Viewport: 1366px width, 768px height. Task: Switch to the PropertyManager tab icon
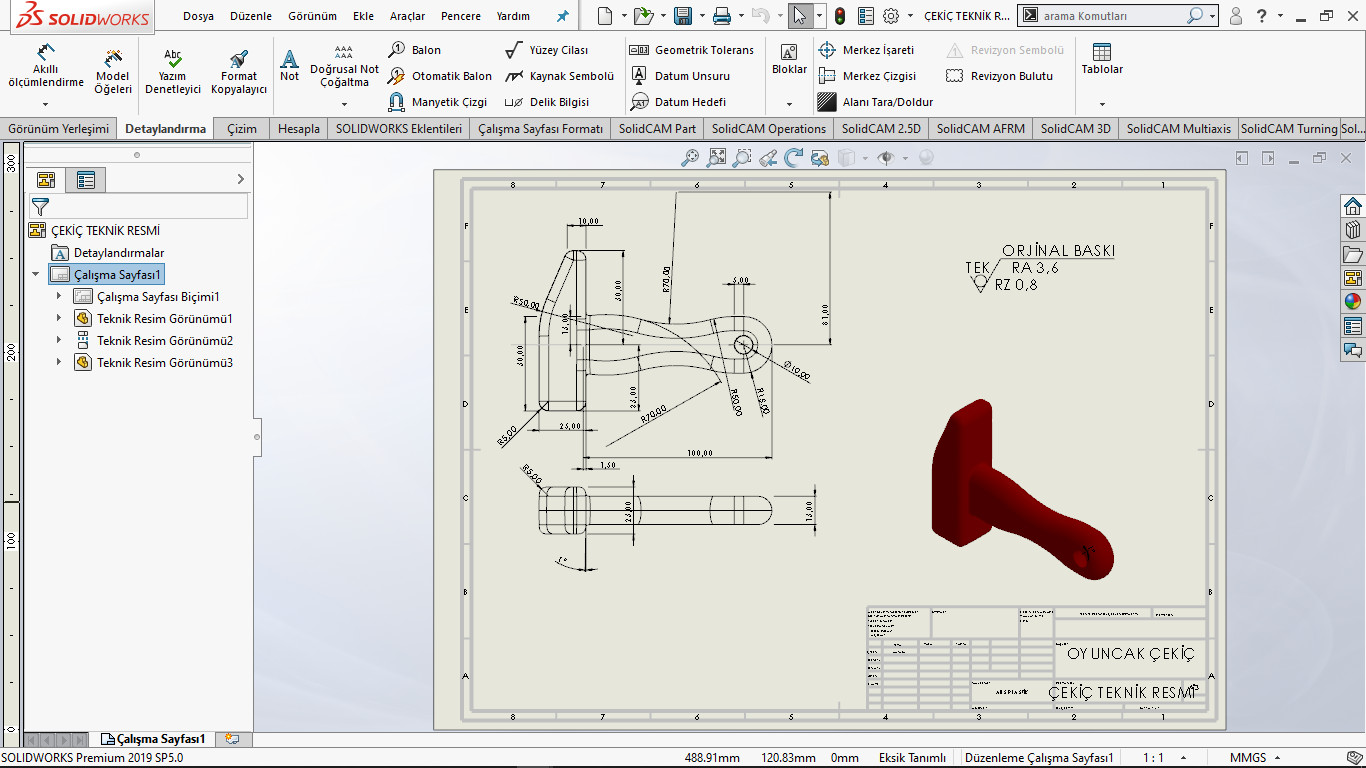[x=86, y=180]
